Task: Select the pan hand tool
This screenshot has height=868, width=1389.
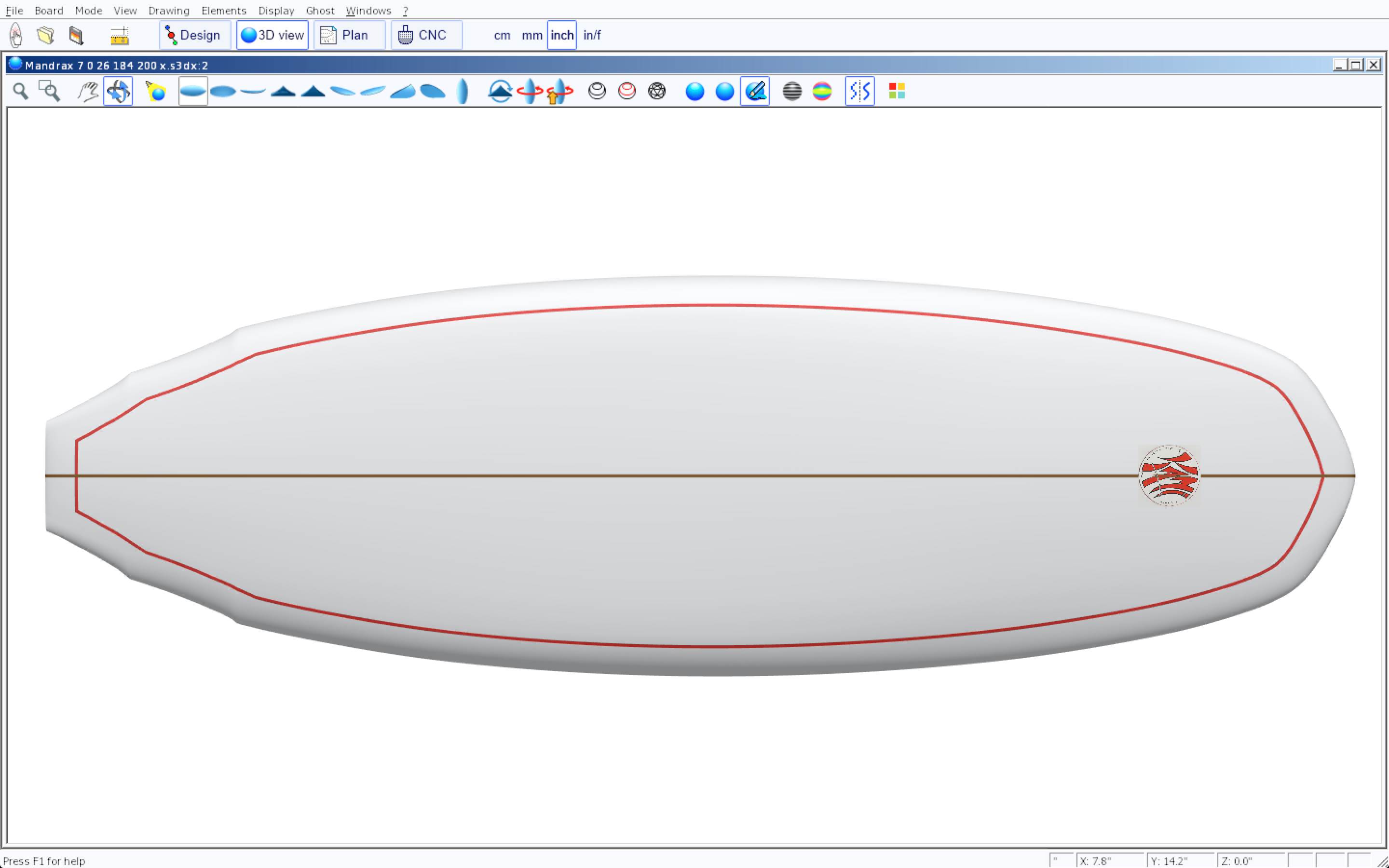Action: tap(88, 91)
